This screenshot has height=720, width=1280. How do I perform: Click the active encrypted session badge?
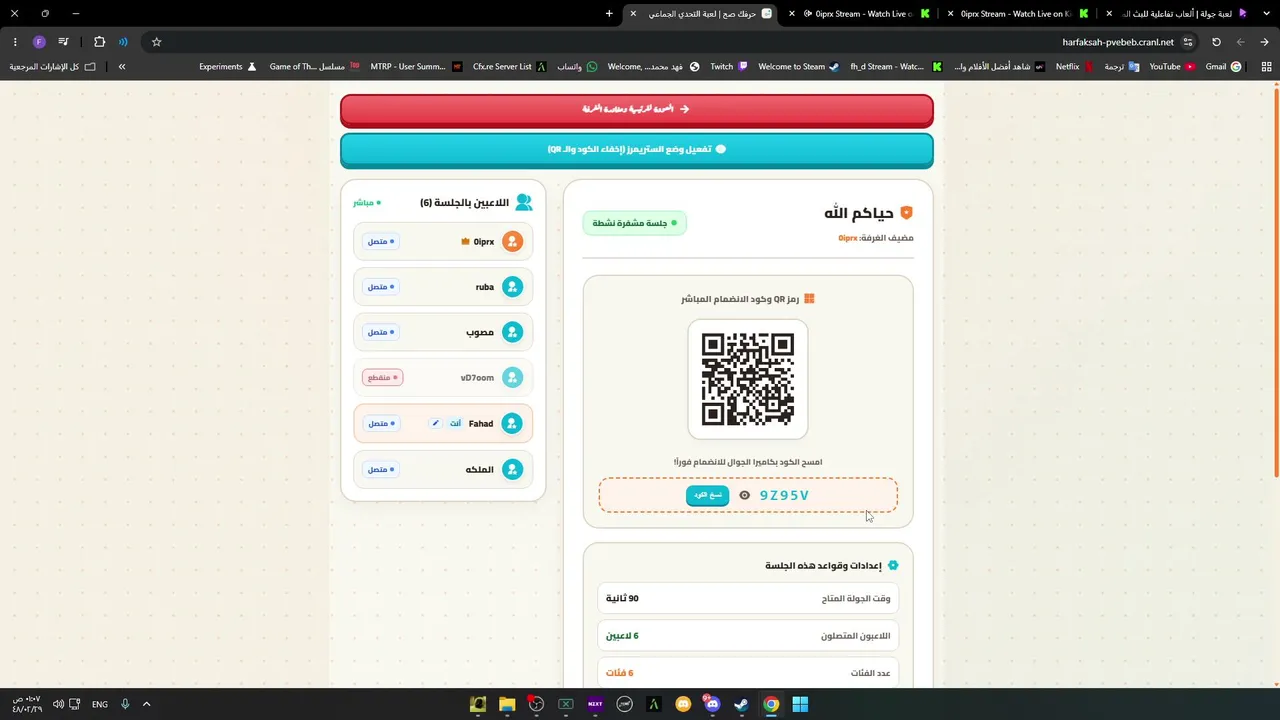coord(634,223)
